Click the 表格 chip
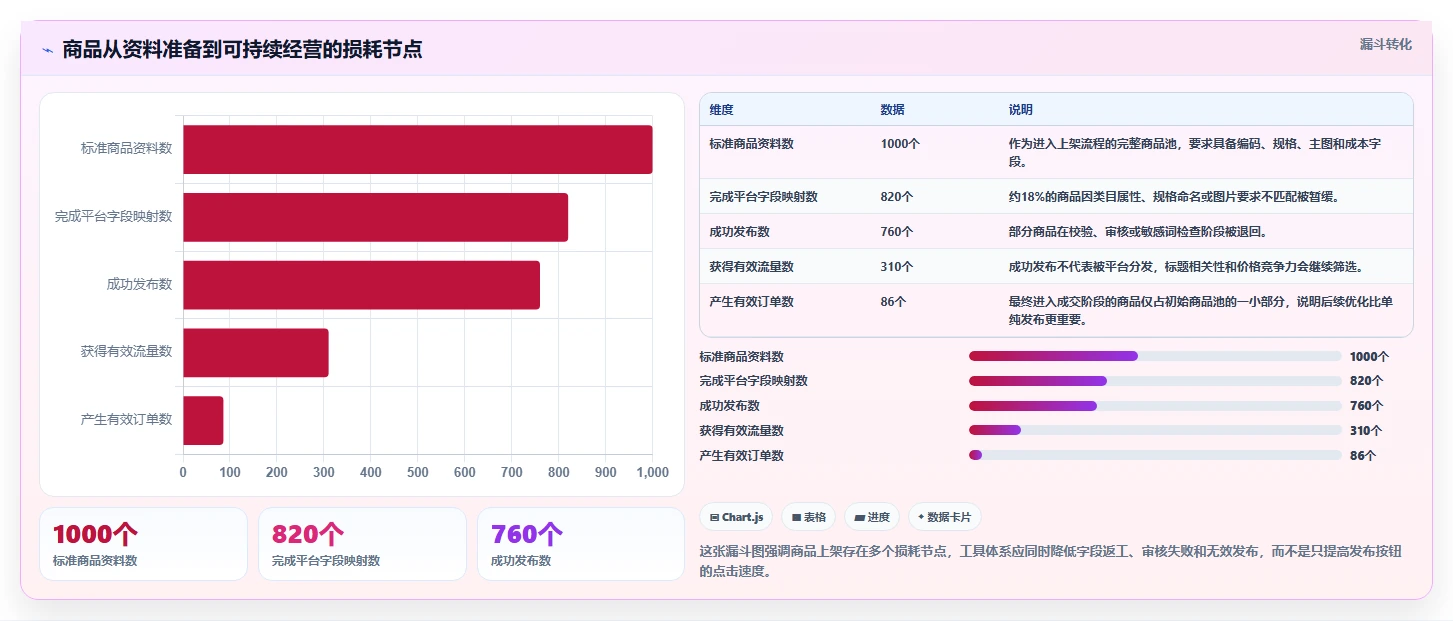Viewport: 1453px width, 621px height. click(x=809, y=517)
